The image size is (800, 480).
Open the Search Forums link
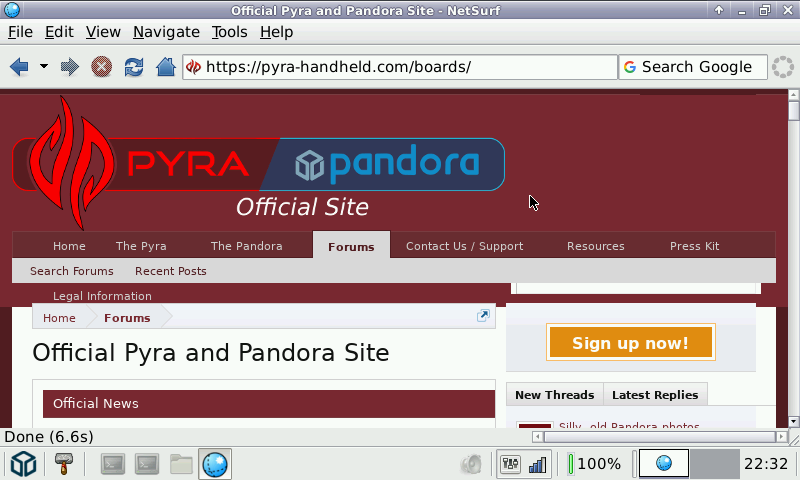tap(72, 271)
